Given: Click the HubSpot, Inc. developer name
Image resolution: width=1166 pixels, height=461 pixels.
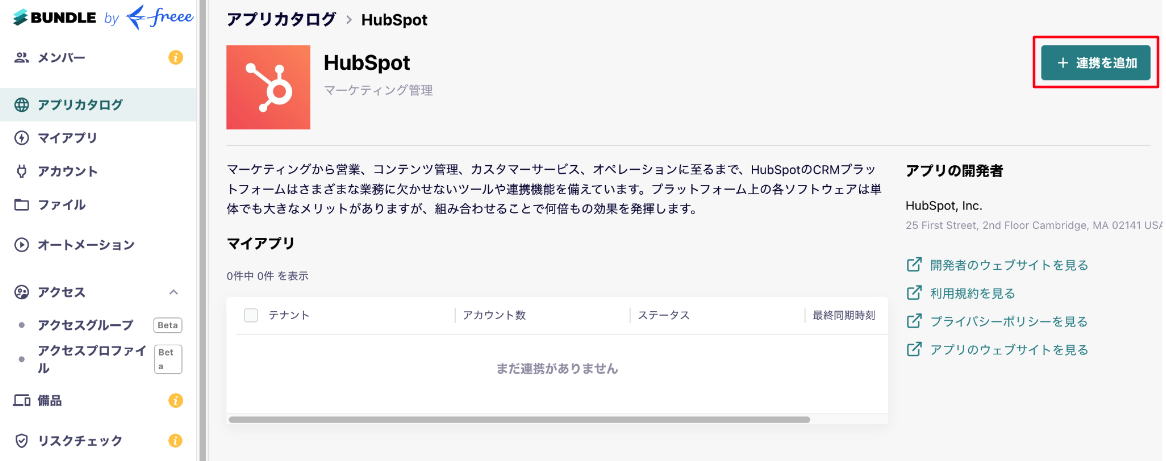Looking at the screenshot, I should pyautogui.click(x=944, y=205).
